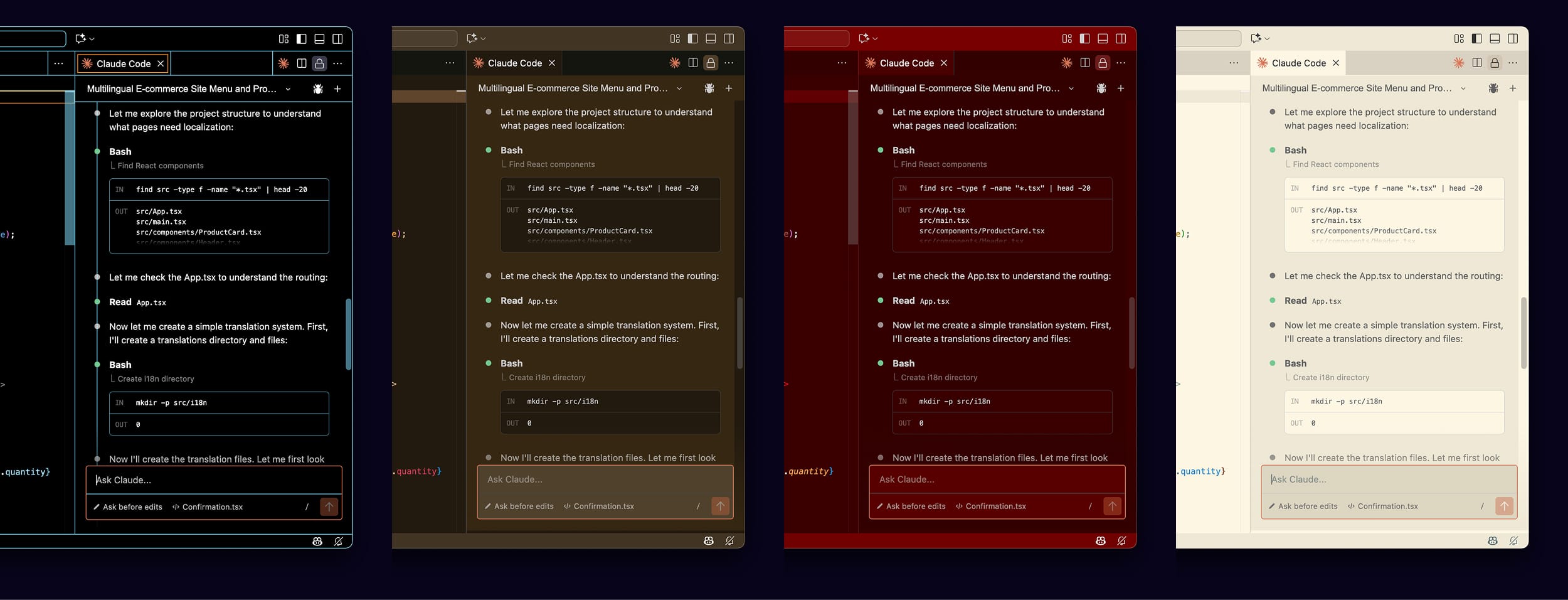
Task: Open more actions ellipsis in light-themed editor toolbar
Action: pyautogui.click(x=1513, y=63)
